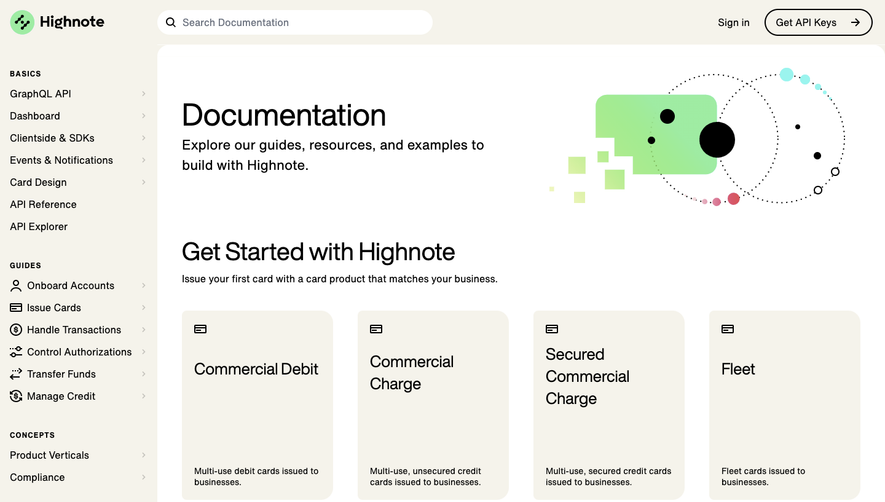885x502 pixels.
Task: Open Issue Cards guide
Action: click(x=54, y=308)
